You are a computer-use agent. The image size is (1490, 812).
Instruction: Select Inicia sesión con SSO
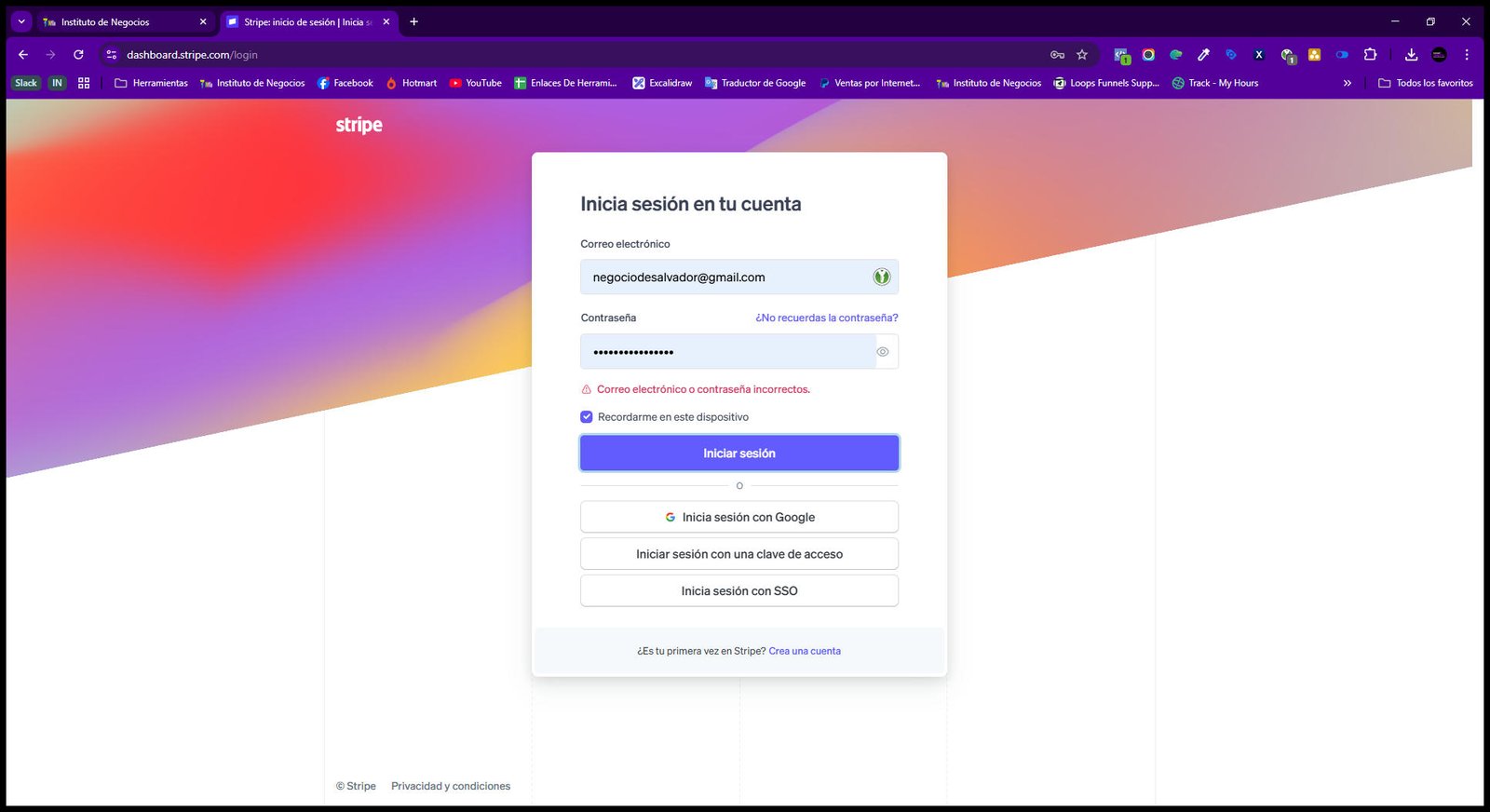[739, 591]
